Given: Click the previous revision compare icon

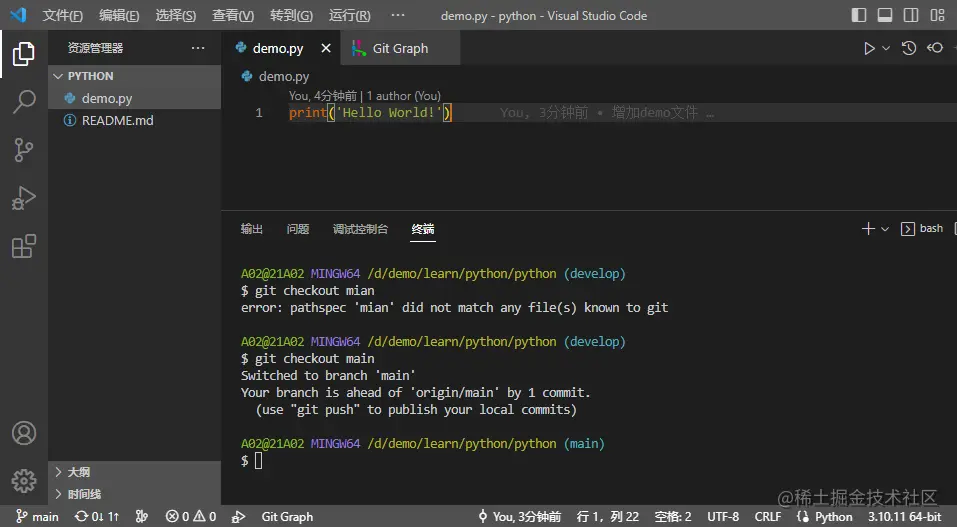Looking at the screenshot, I should tap(935, 48).
